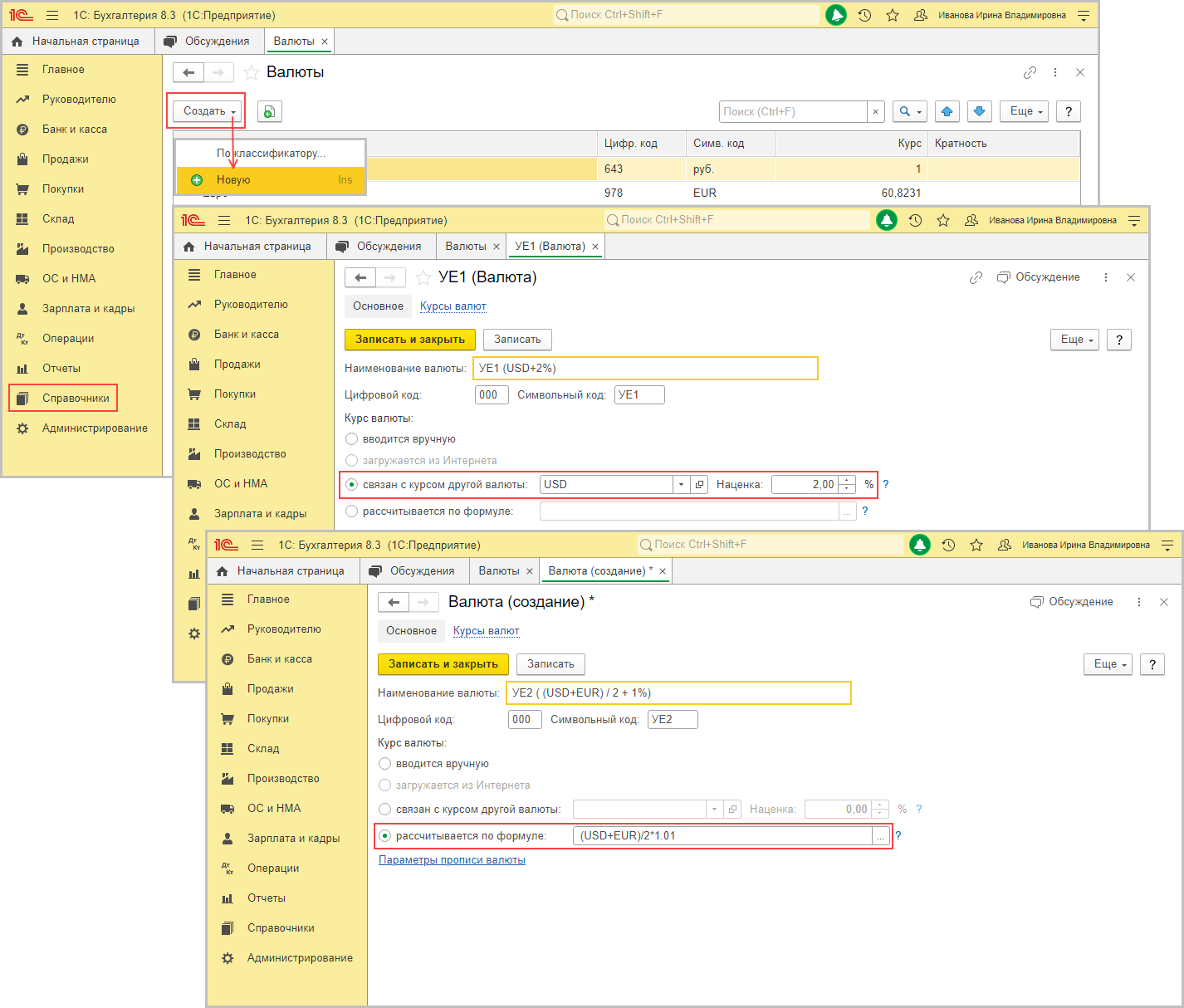Screen dimensions: 1184x1008
Task: Open 'Курсы валют' link in Валюта (создание)
Action: (x=486, y=631)
